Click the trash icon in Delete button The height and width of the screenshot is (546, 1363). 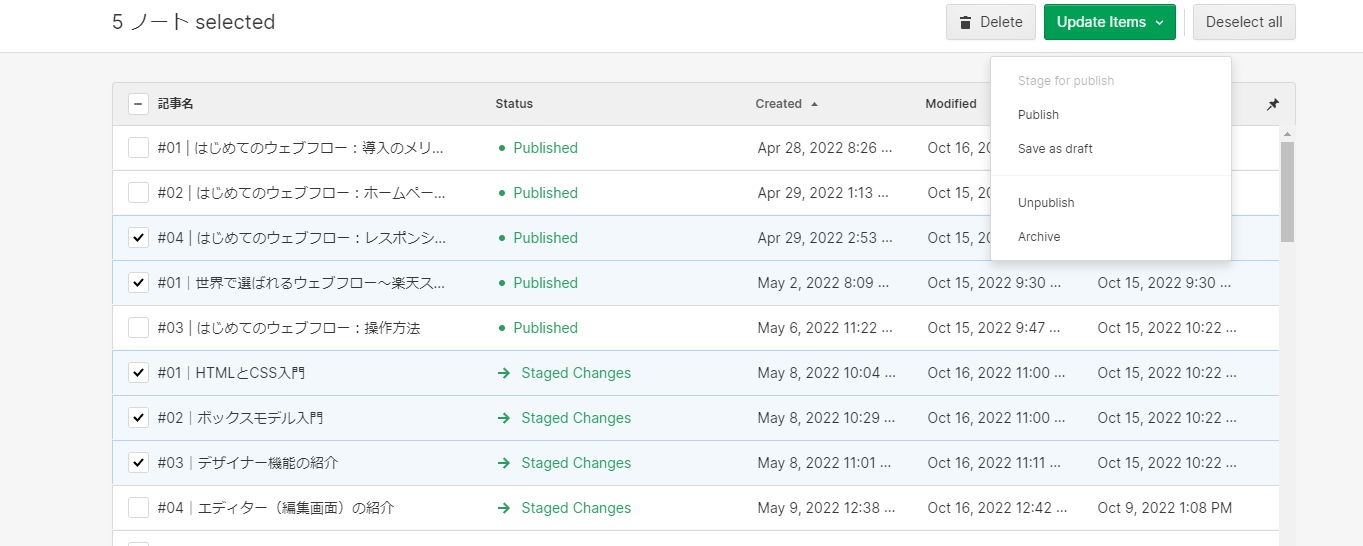point(965,22)
